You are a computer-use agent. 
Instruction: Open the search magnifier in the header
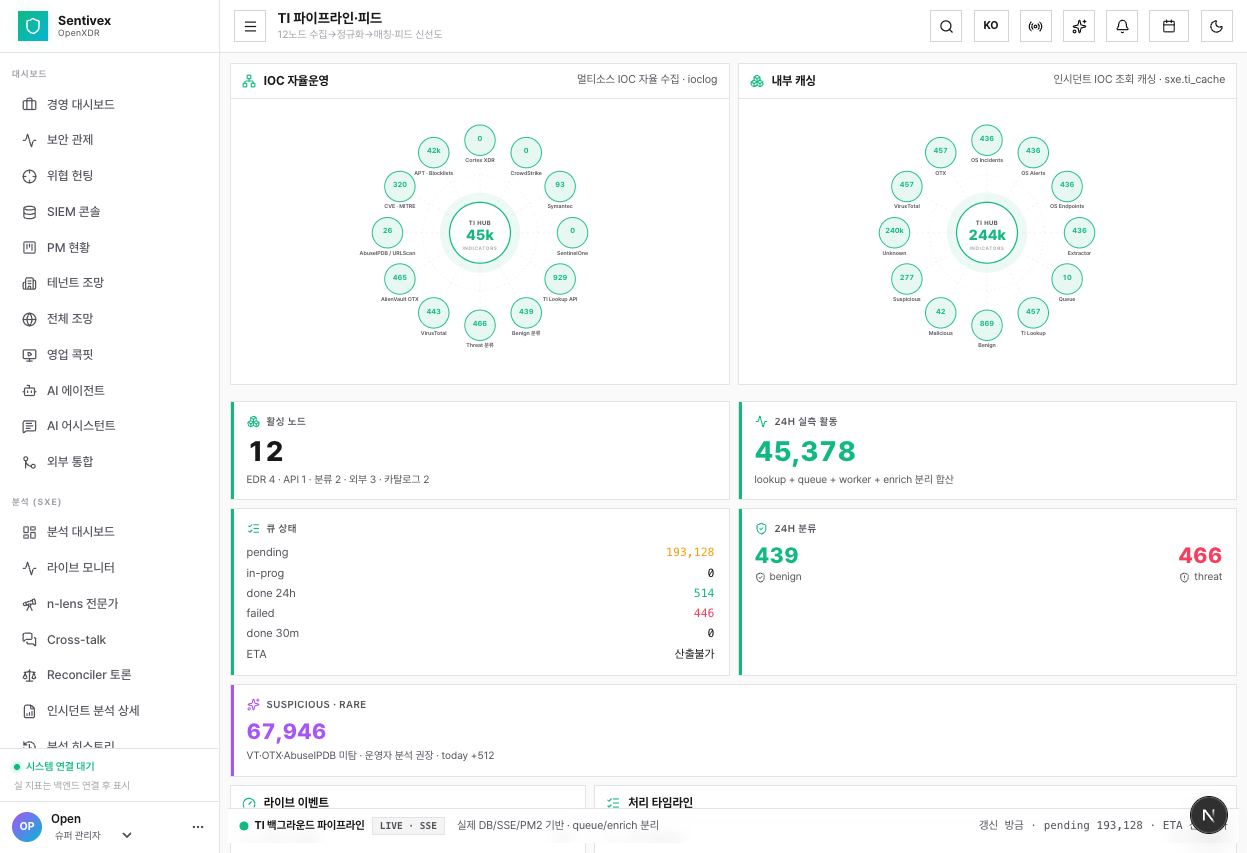click(x=946, y=26)
